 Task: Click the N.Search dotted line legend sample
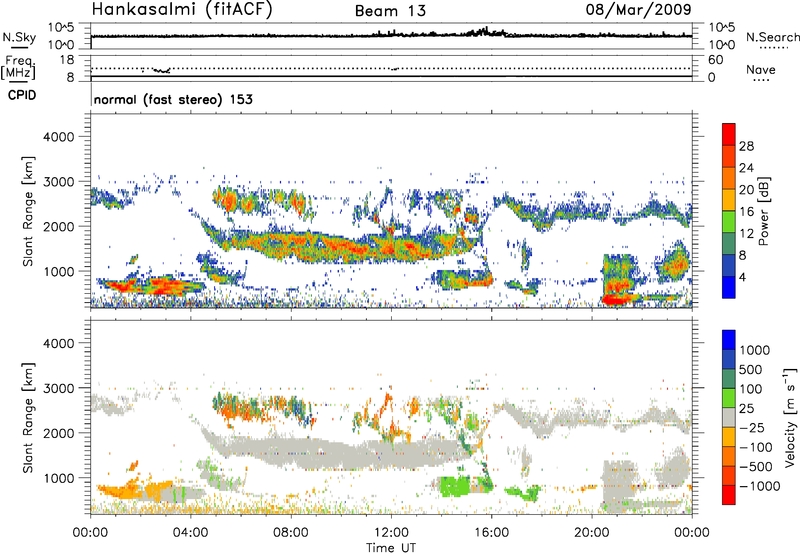coord(772,48)
